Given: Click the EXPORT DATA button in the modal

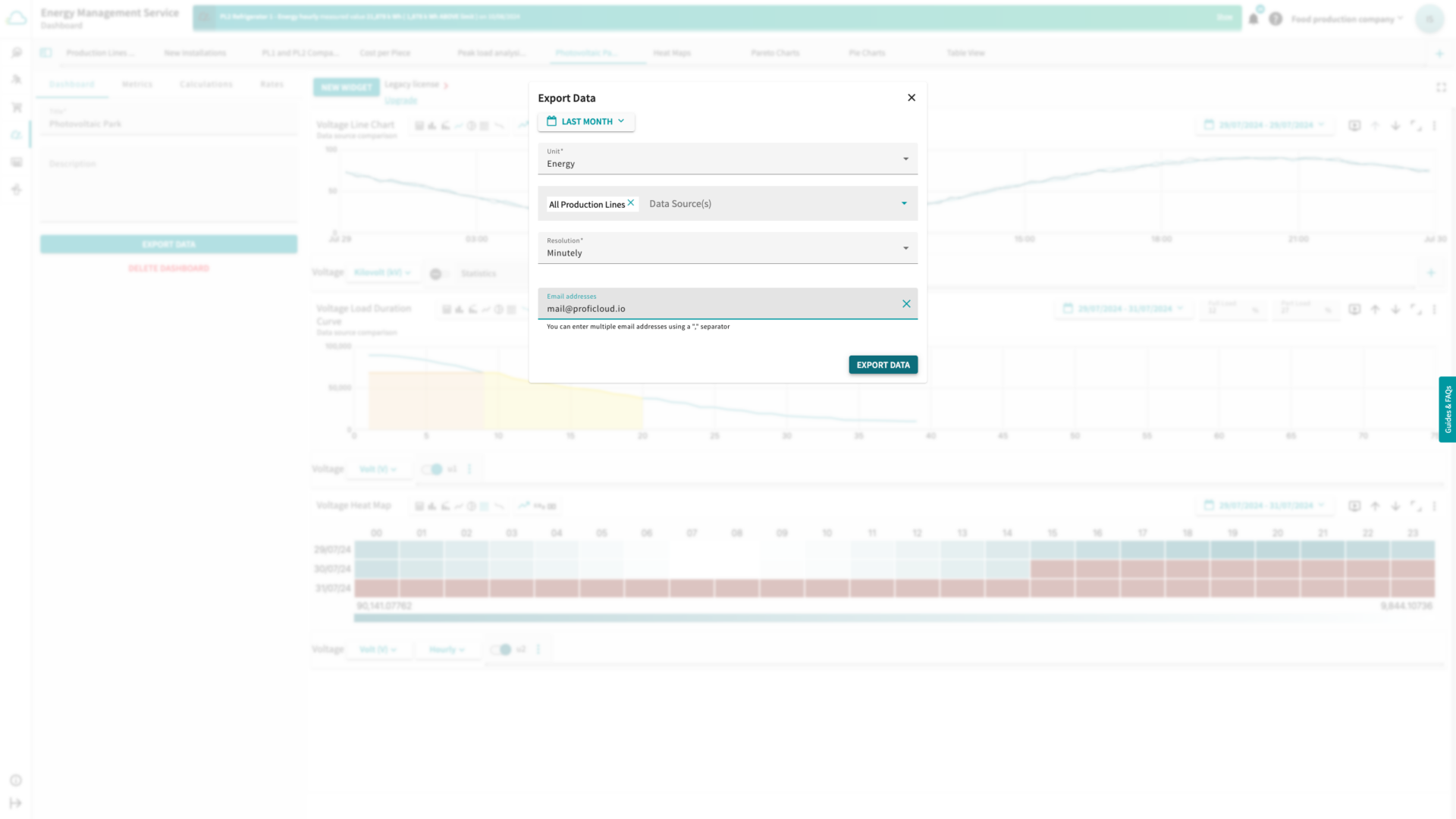Looking at the screenshot, I should tap(883, 365).
